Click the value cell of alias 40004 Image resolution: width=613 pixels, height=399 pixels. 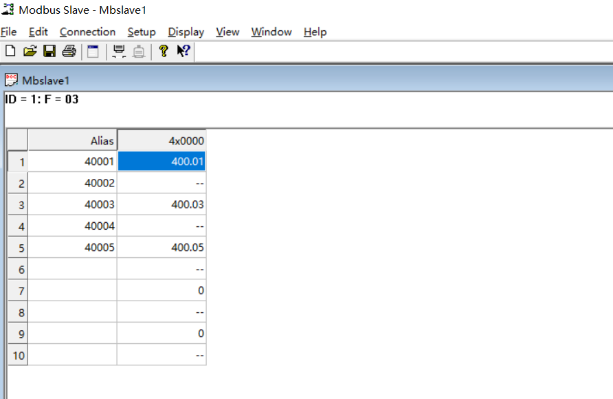[x=161, y=226]
